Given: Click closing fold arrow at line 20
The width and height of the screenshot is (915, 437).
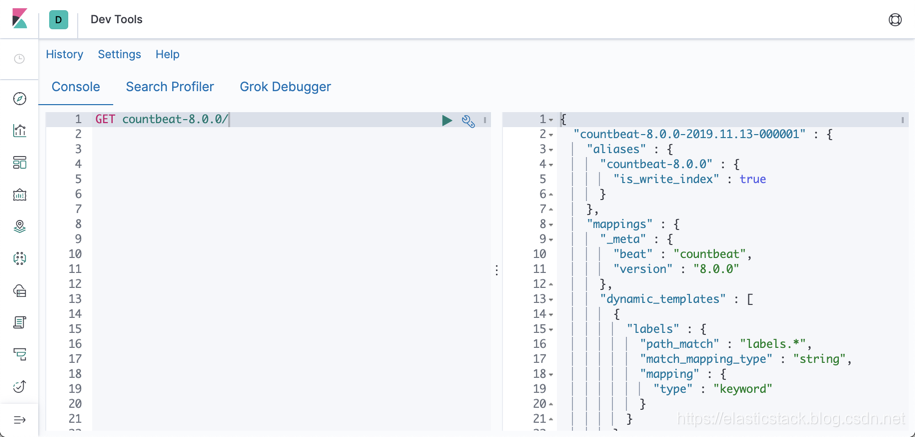Looking at the screenshot, I should coord(551,404).
